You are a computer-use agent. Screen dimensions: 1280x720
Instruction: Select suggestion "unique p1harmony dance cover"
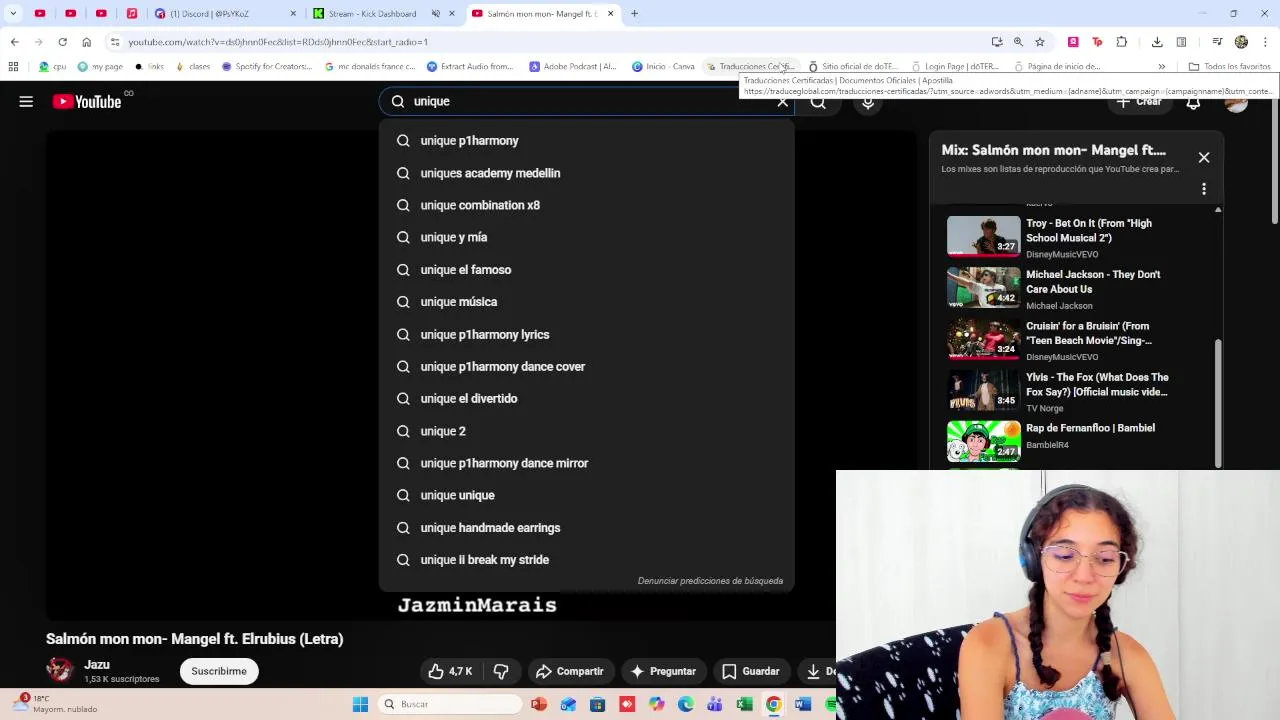coord(587,366)
